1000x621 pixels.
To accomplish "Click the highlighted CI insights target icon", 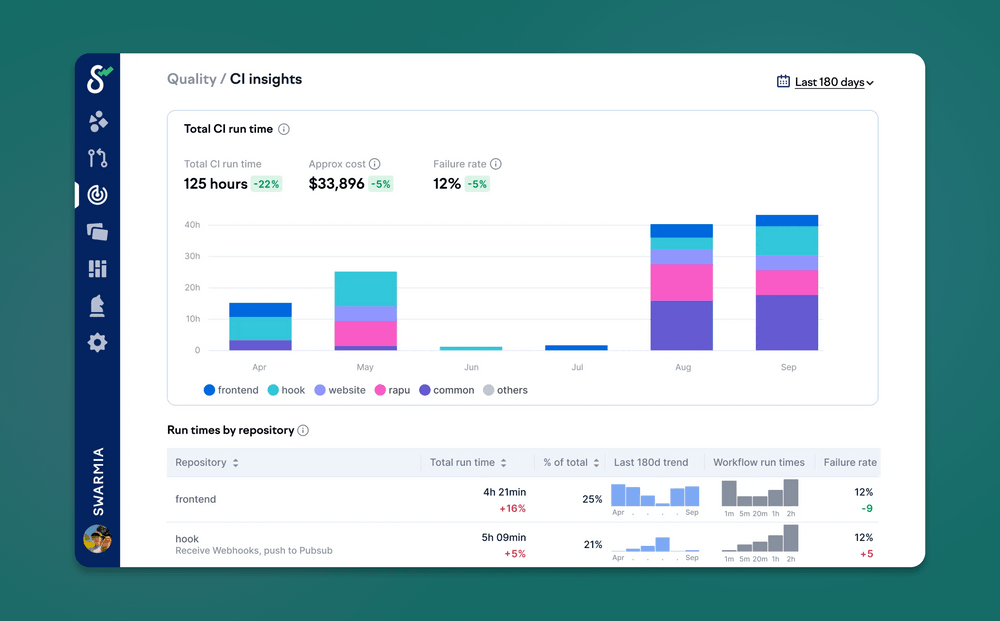I will click(97, 194).
